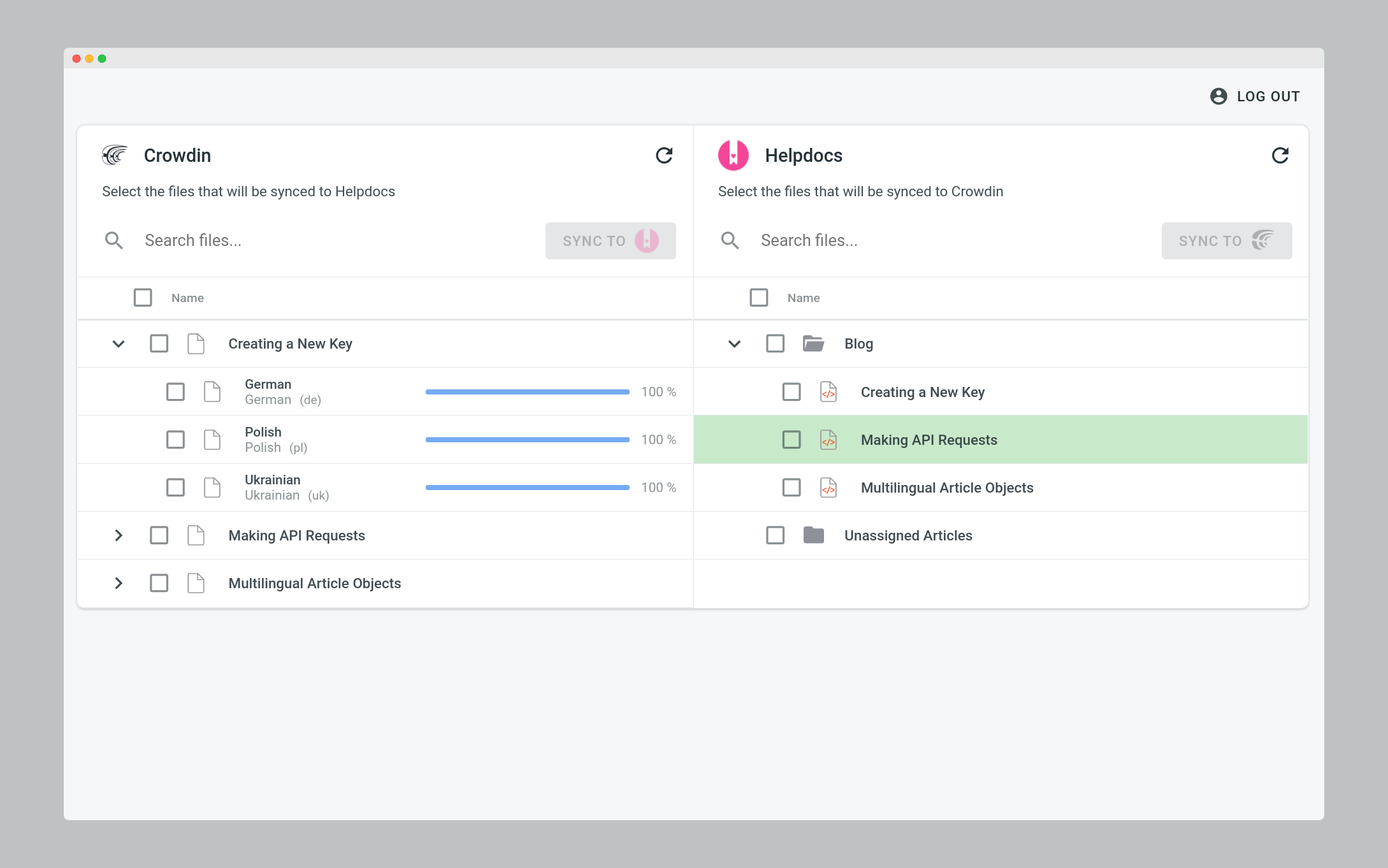Select Making API Requests label in Crowdin
The height and width of the screenshot is (868, 1388).
[297, 536]
